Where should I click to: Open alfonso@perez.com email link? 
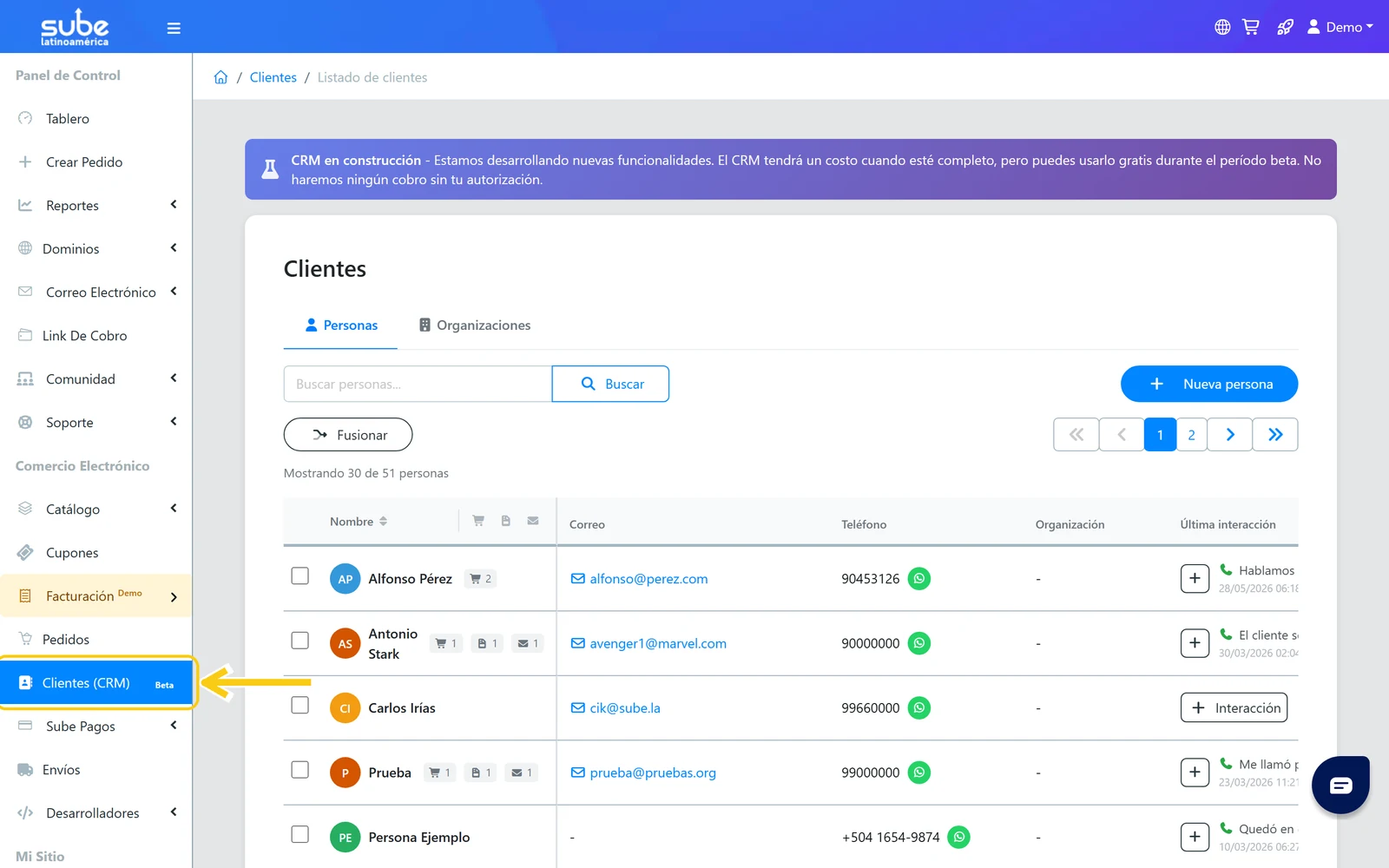tap(639, 579)
